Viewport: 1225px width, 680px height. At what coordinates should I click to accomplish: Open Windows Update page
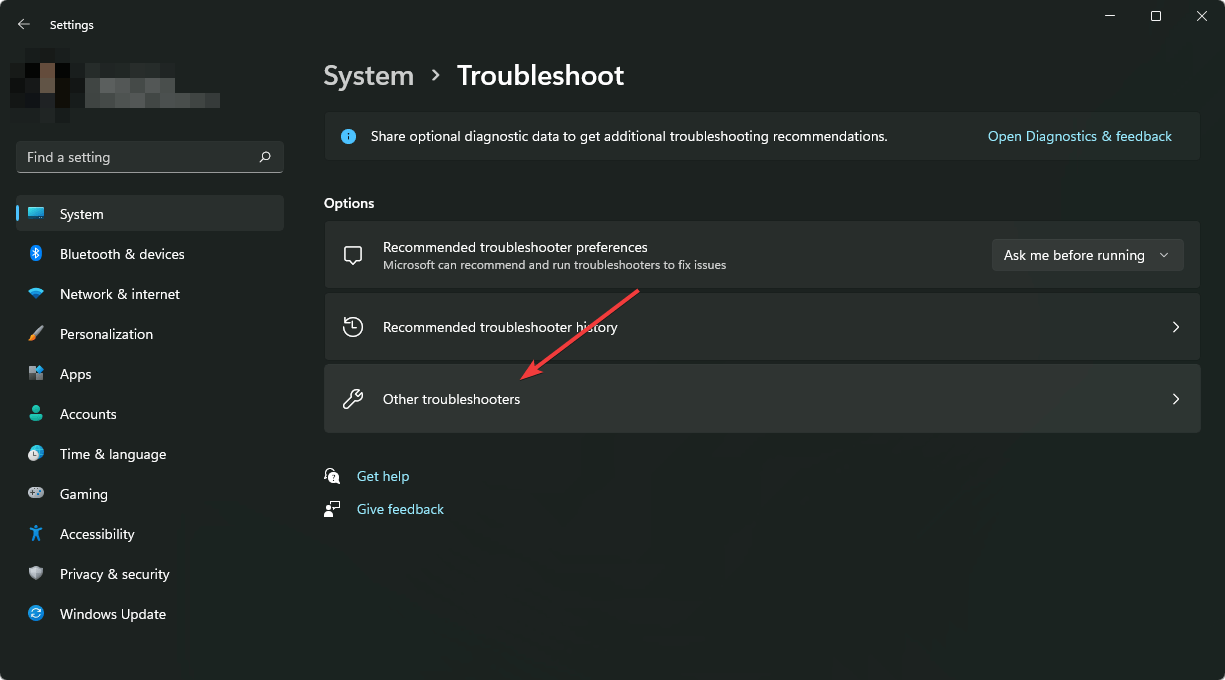(x=150, y=614)
